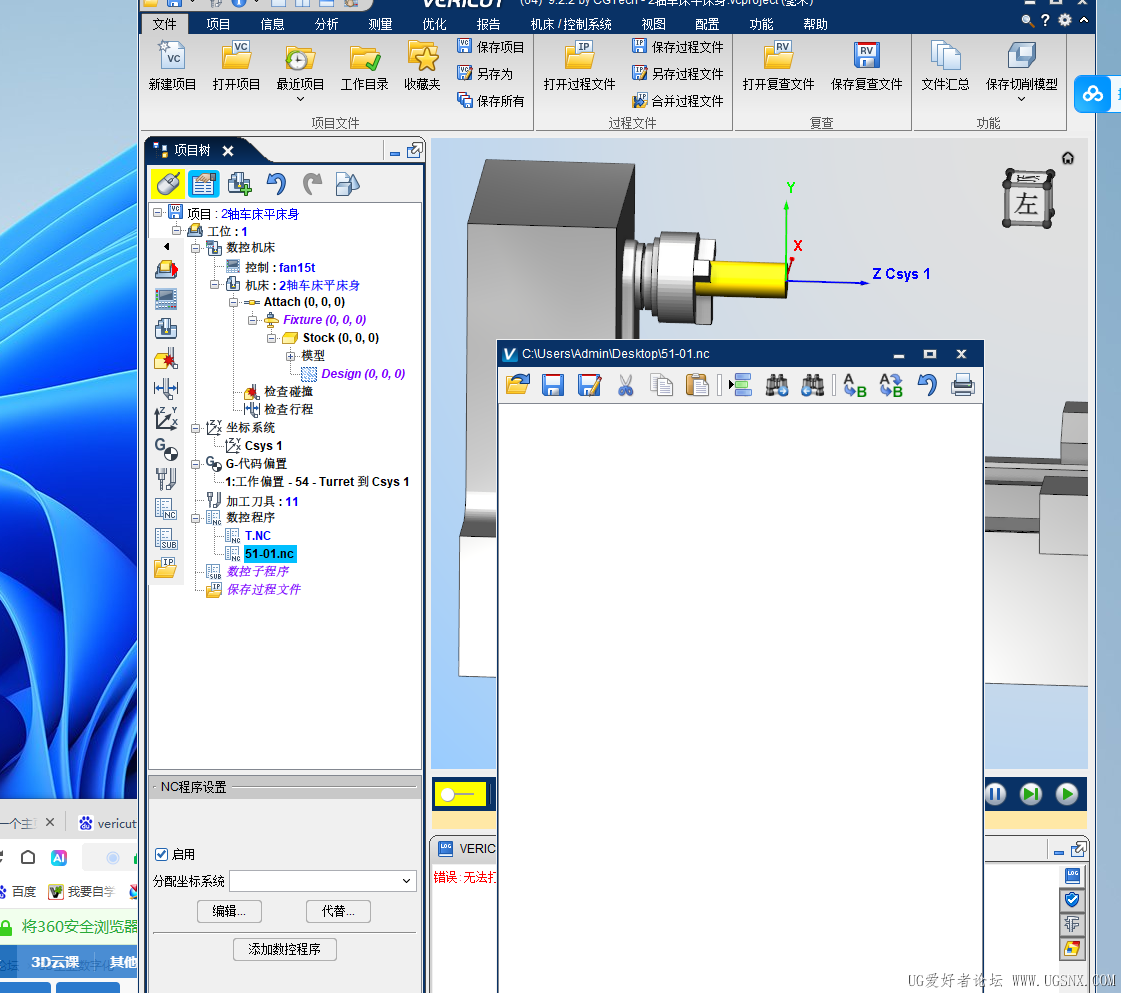Click the 代替... button

(338, 911)
